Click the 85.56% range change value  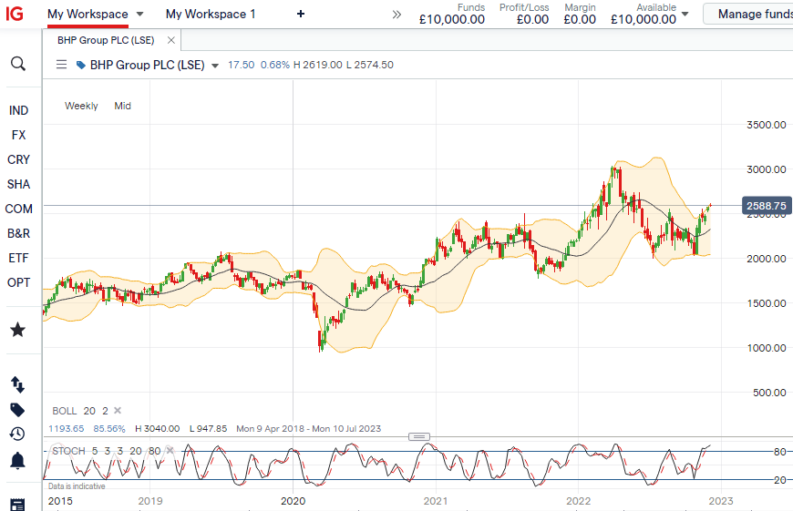(x=109, y=429)
